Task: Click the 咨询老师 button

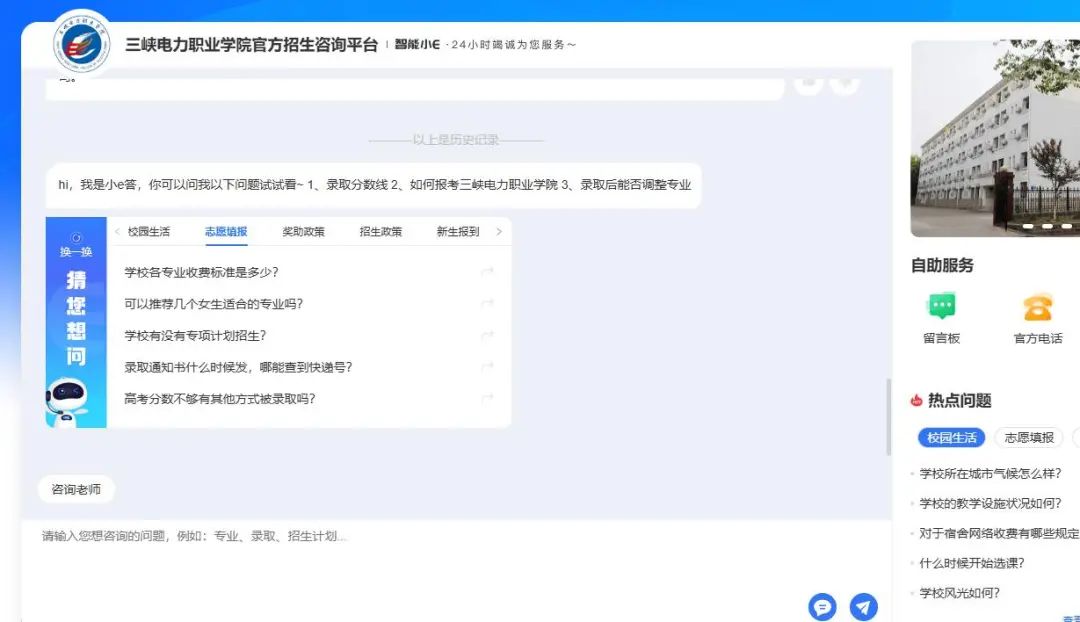Action: [x=76, y=490]
